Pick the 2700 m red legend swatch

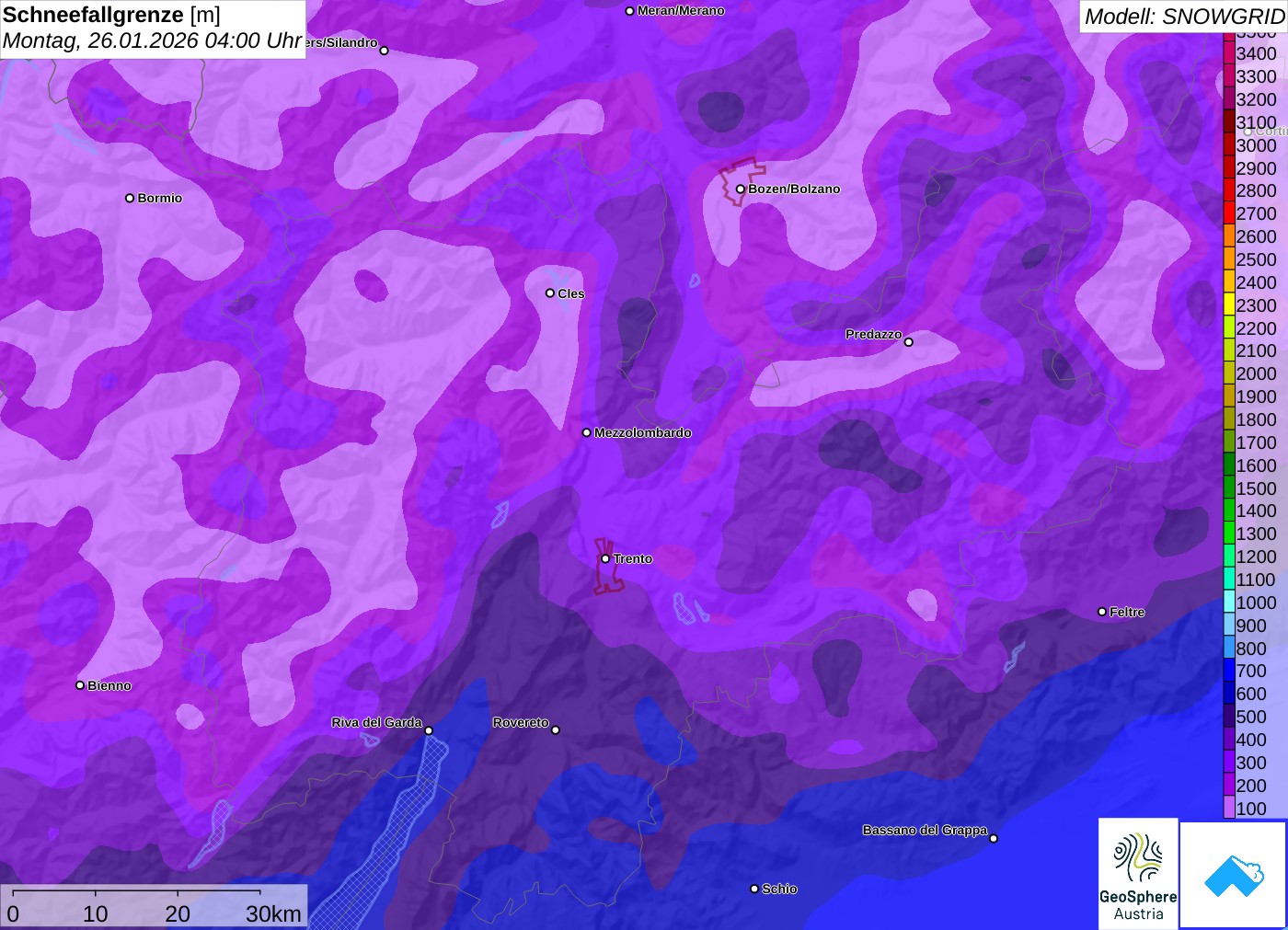coord(1228,213)
